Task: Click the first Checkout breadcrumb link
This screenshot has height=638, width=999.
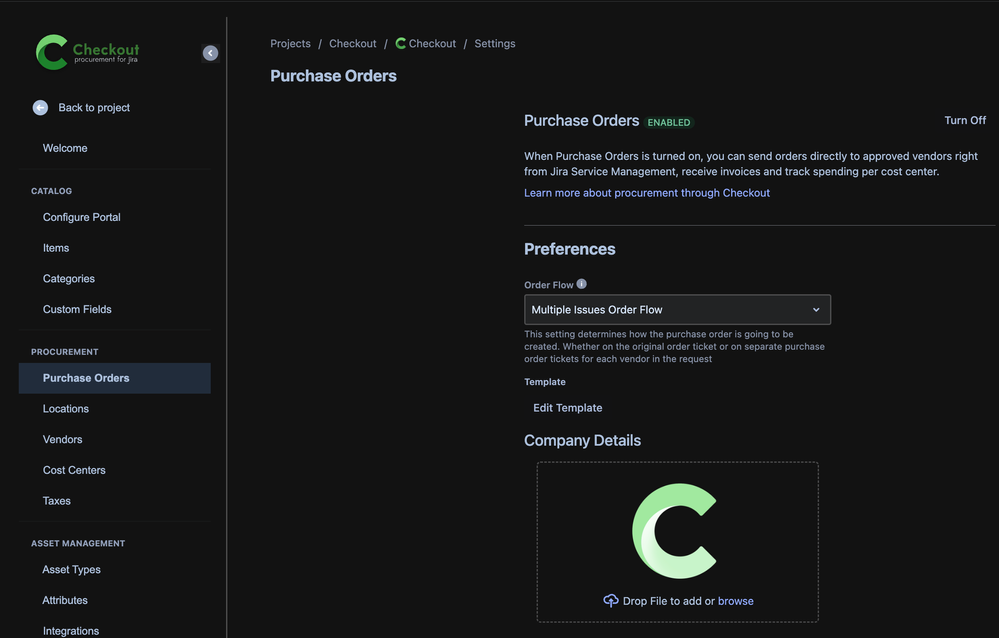Action: click(352, 43)
